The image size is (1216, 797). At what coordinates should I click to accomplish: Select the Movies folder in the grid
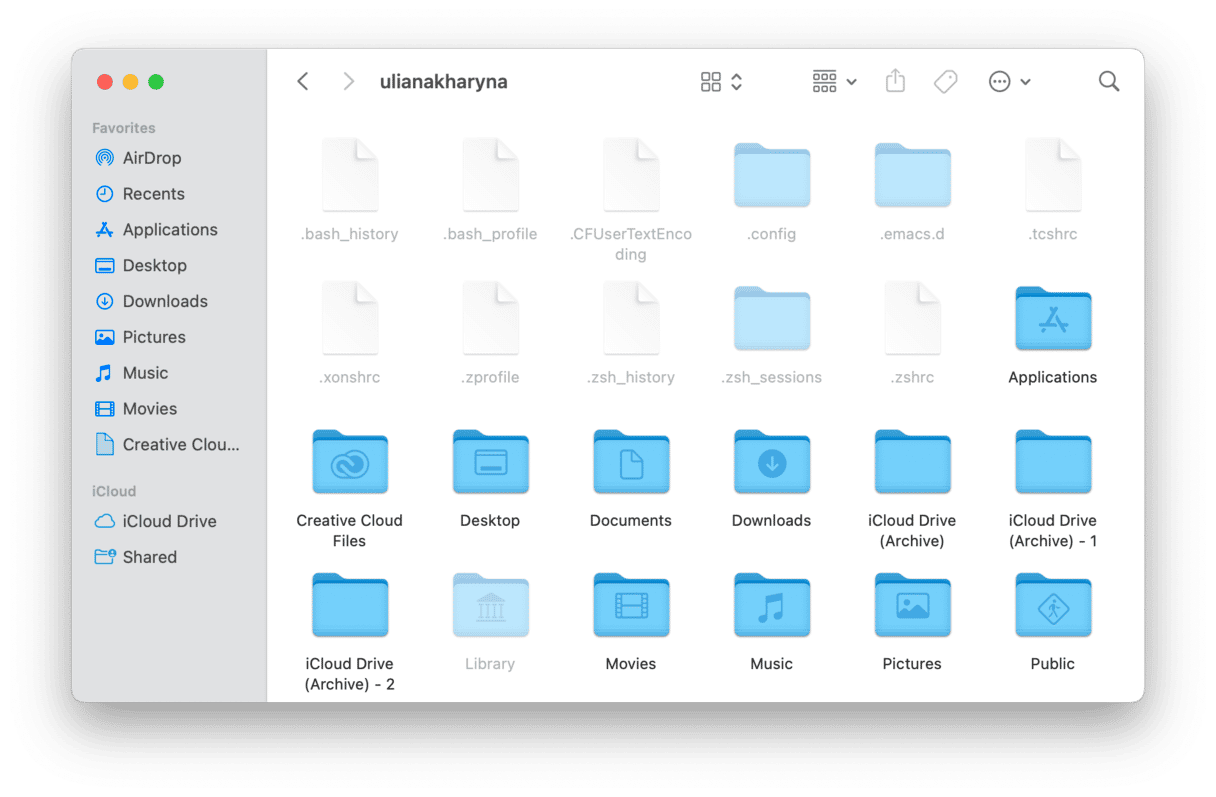click(631, 605)
